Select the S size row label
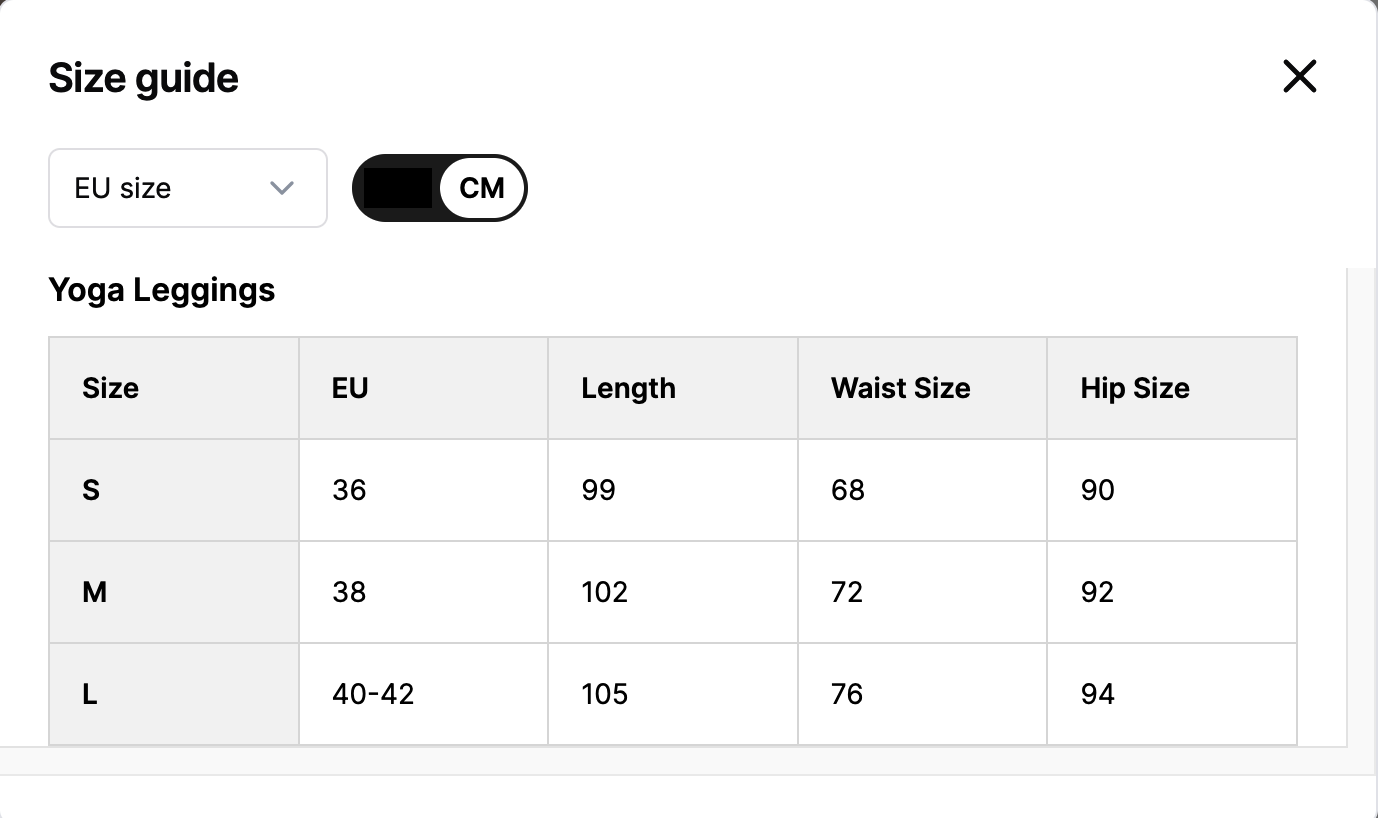The image size is (1378, 818). (91, 490)
